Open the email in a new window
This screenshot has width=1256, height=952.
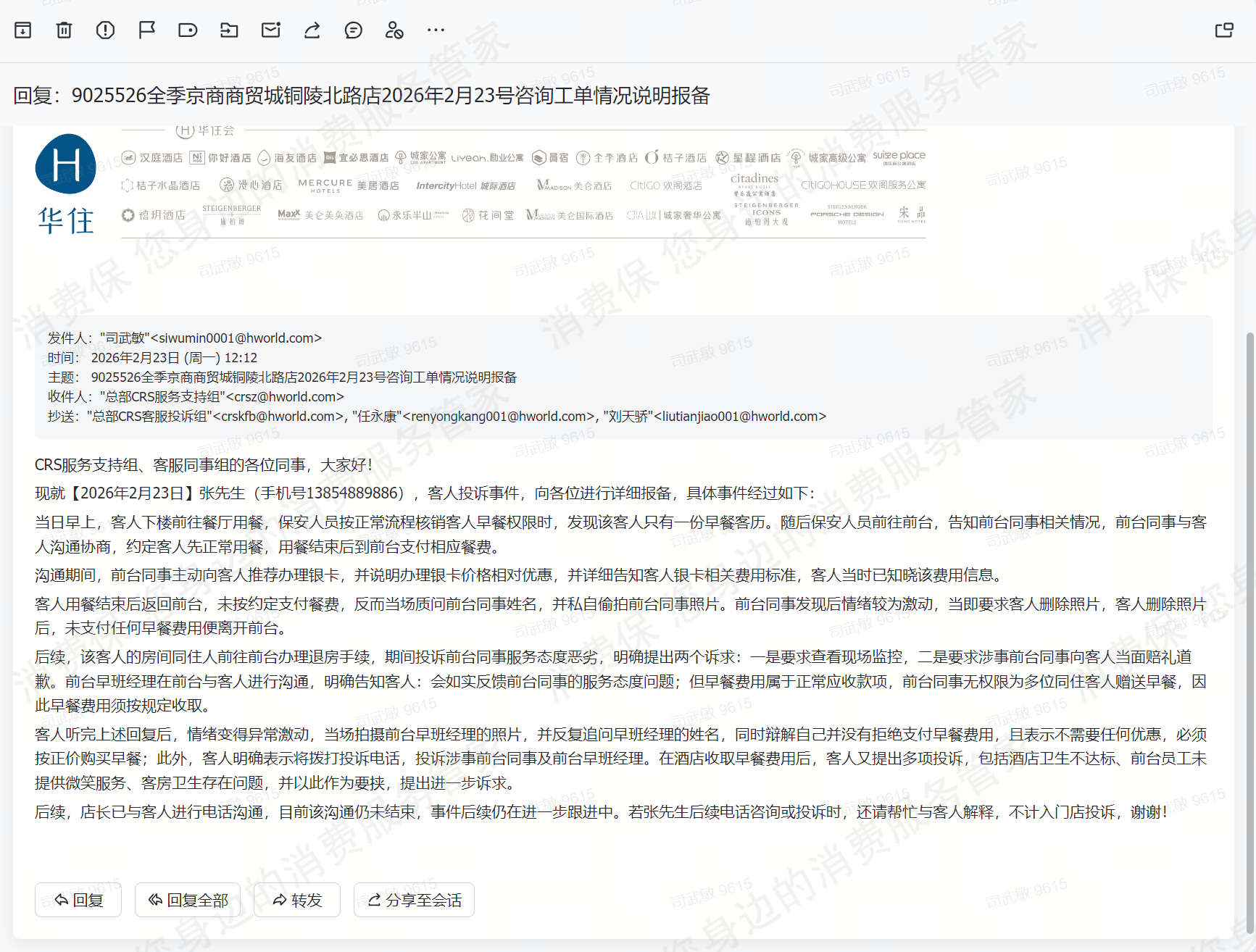[x=1224, y=30]
